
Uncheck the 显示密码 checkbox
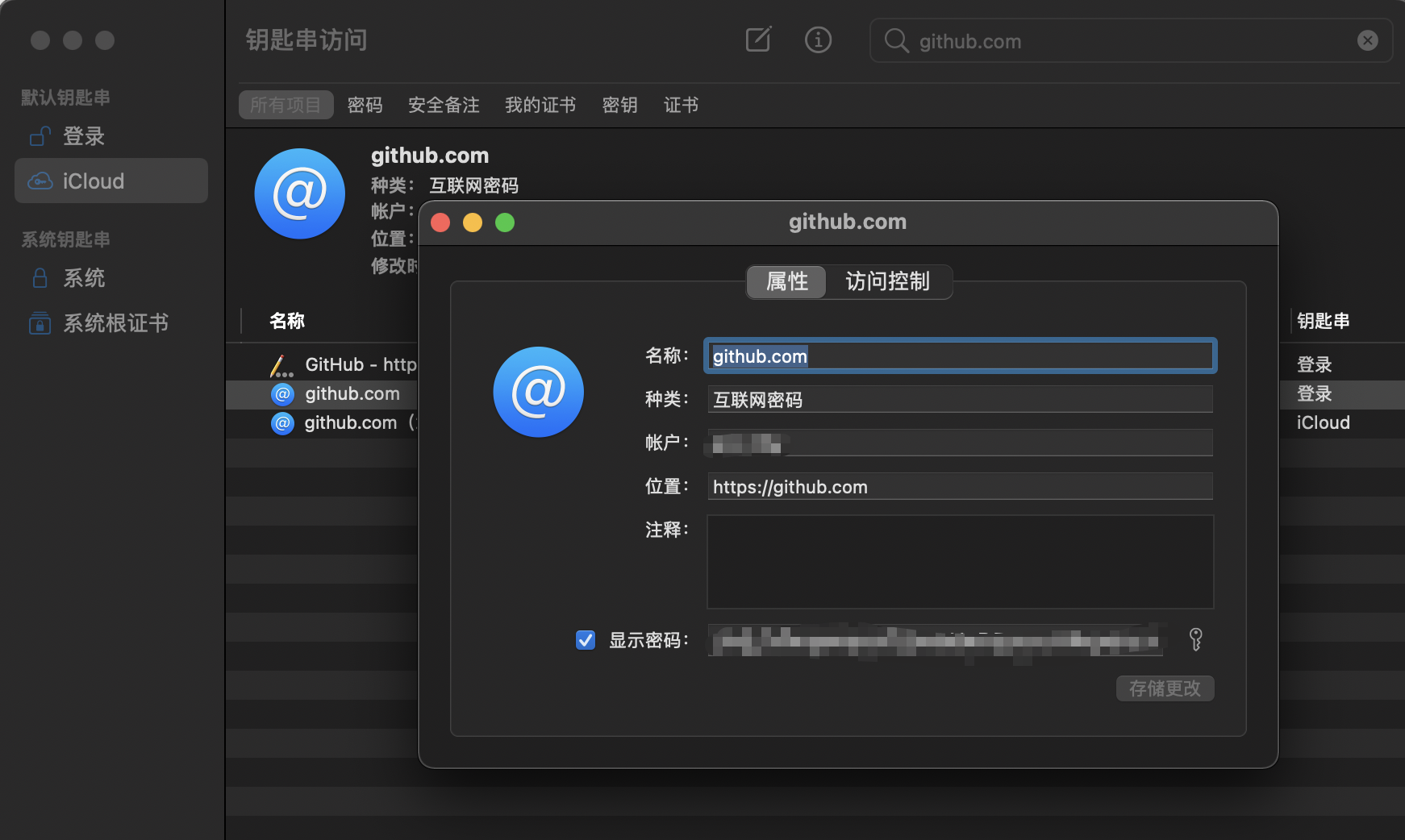tap(586, 640)
